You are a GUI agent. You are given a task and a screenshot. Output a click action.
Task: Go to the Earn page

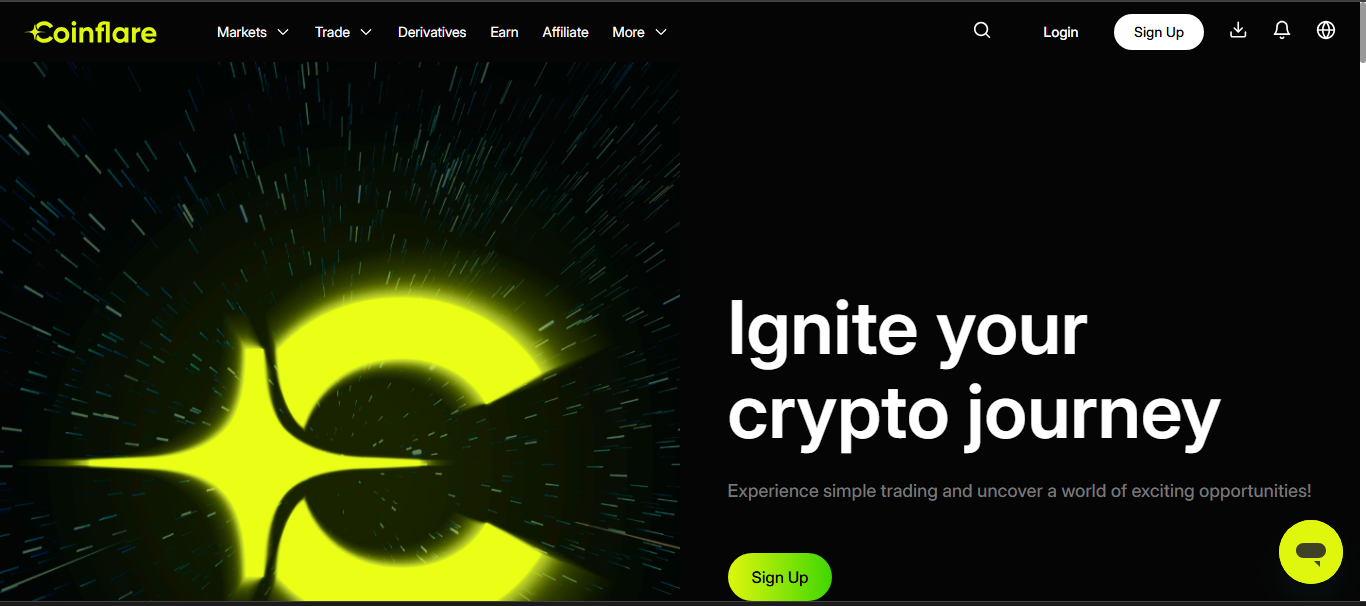(504, 32)
